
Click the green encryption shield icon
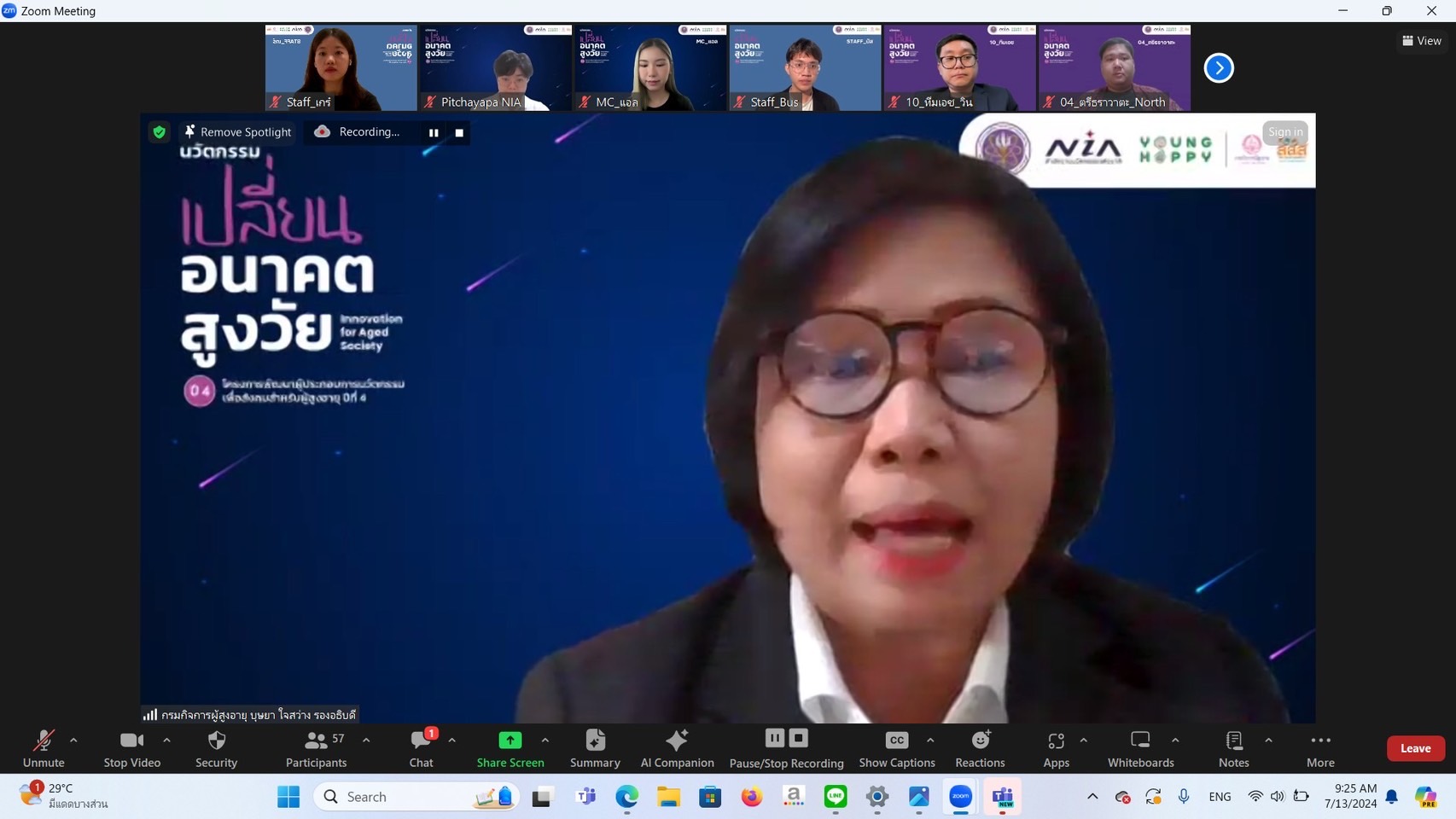159,132
